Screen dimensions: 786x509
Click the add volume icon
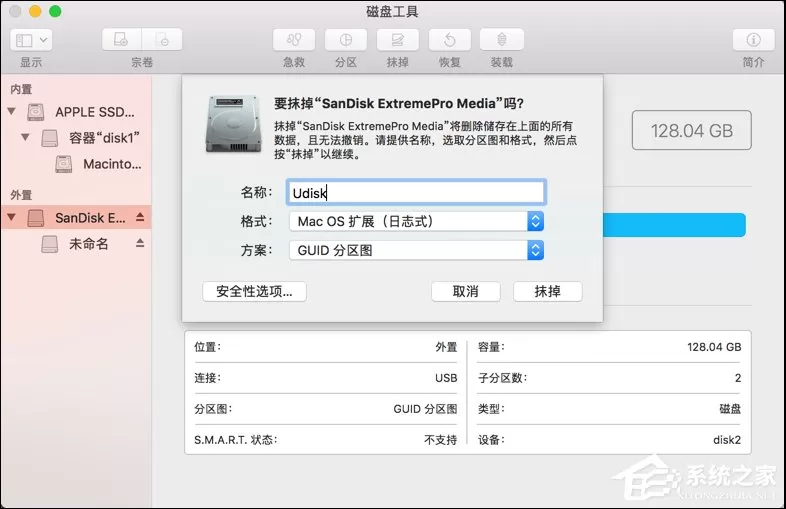click(122, 40)
